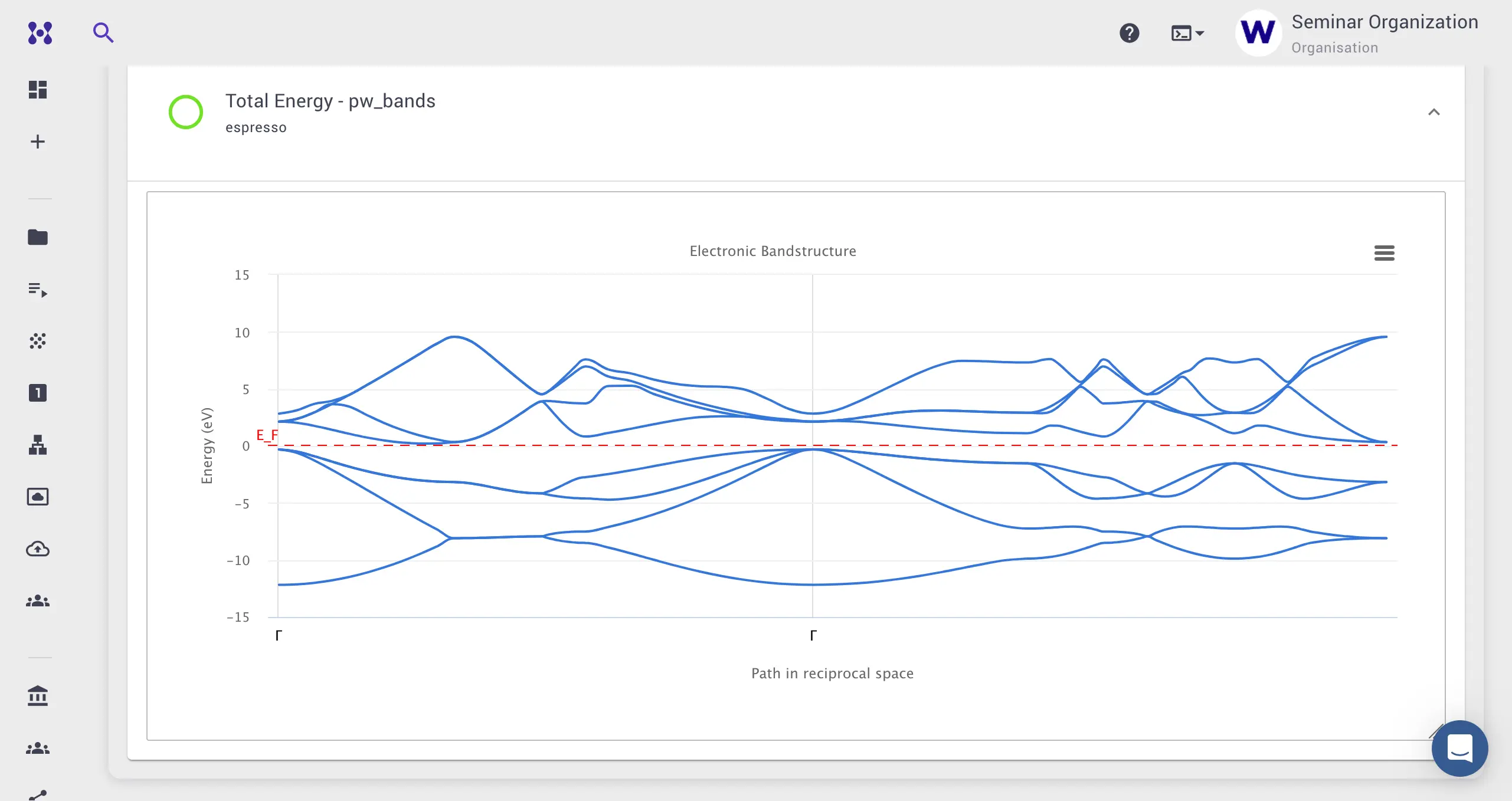1512x801 pixels.
Task: Click the green status circle indicator
Action: point(186,112)
